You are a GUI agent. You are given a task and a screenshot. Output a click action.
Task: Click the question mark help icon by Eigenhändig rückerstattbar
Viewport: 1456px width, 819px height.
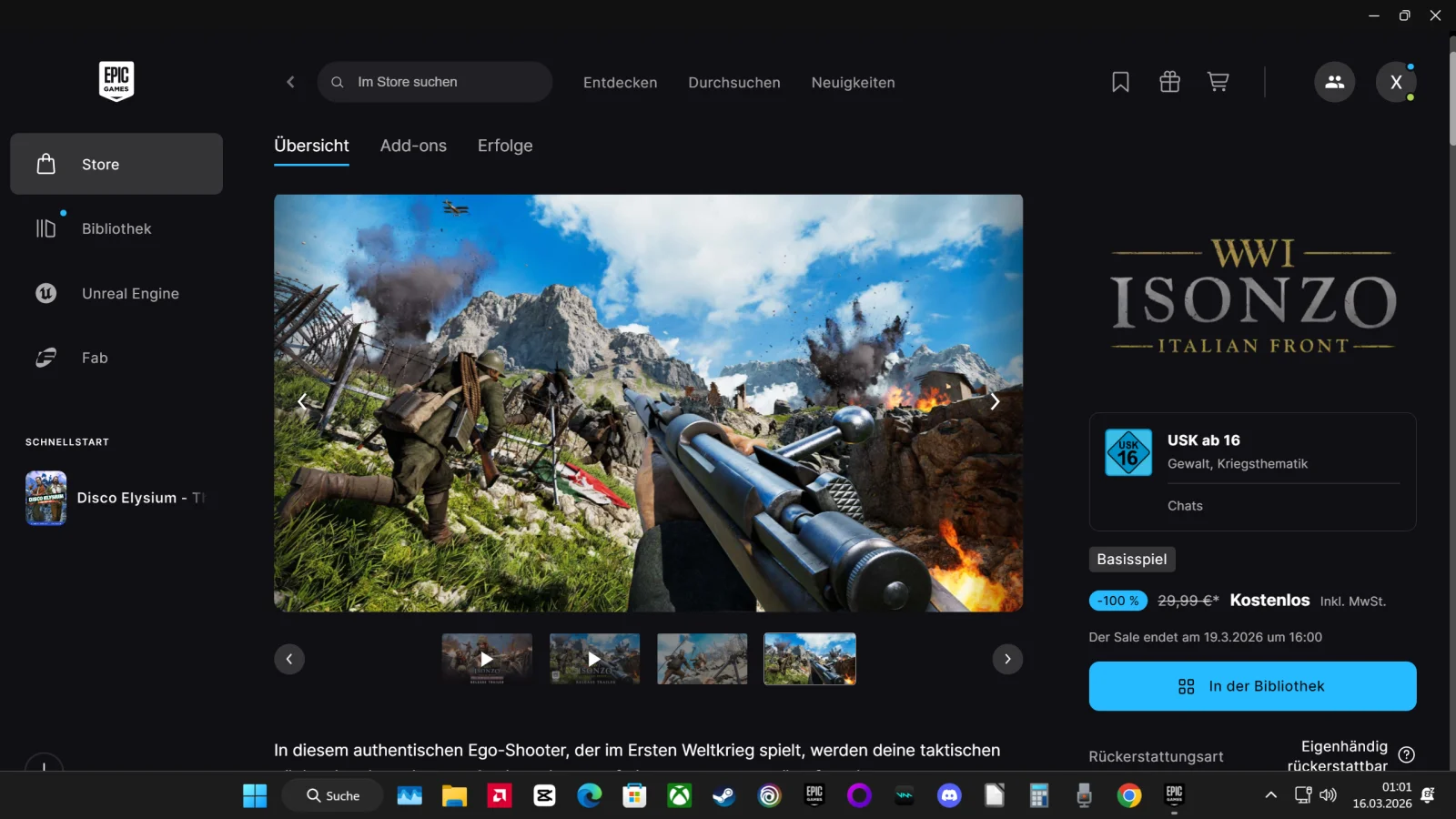coord(1406,754)
